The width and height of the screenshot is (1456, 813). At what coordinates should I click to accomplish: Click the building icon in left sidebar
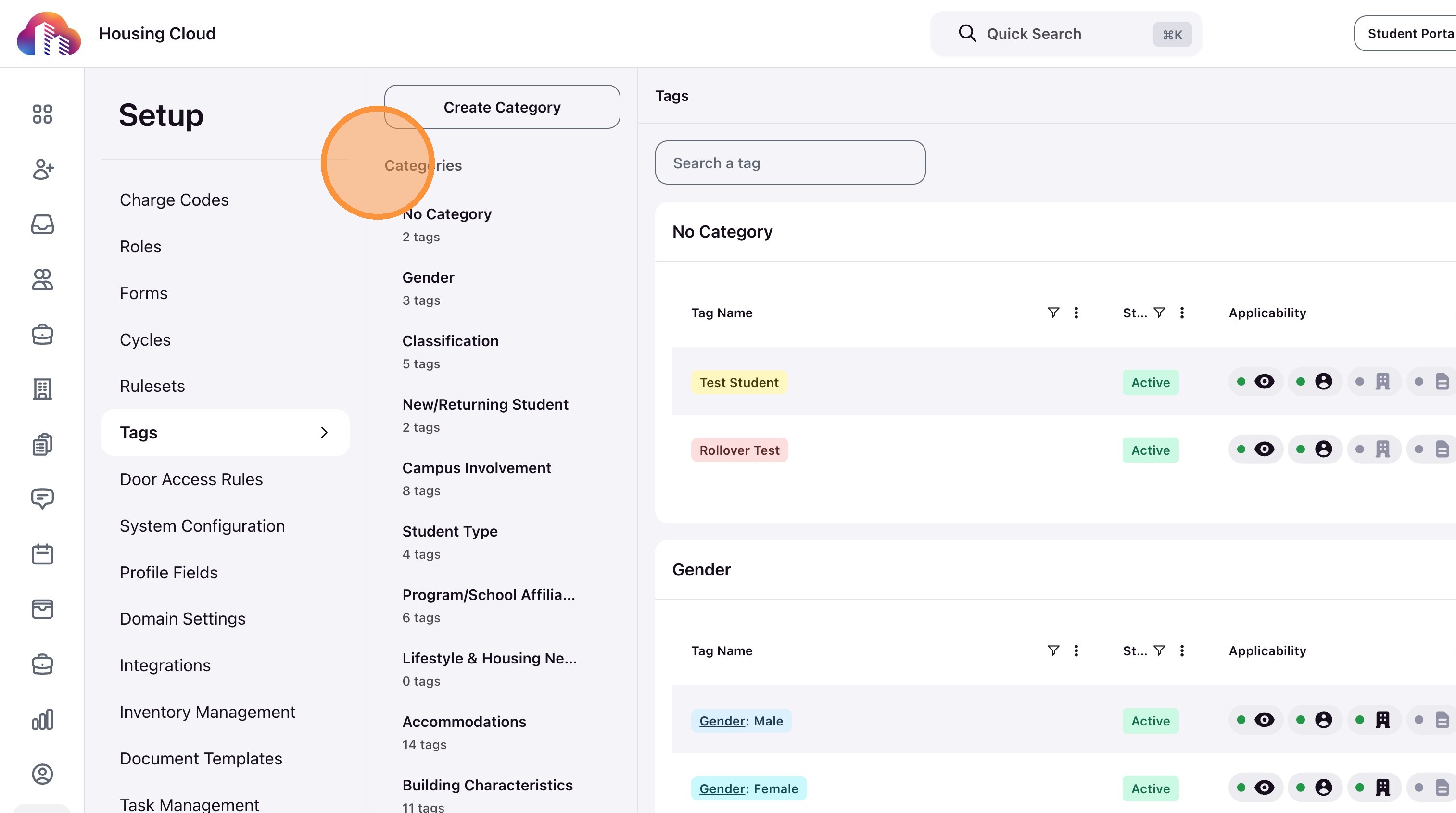point(42,388)
